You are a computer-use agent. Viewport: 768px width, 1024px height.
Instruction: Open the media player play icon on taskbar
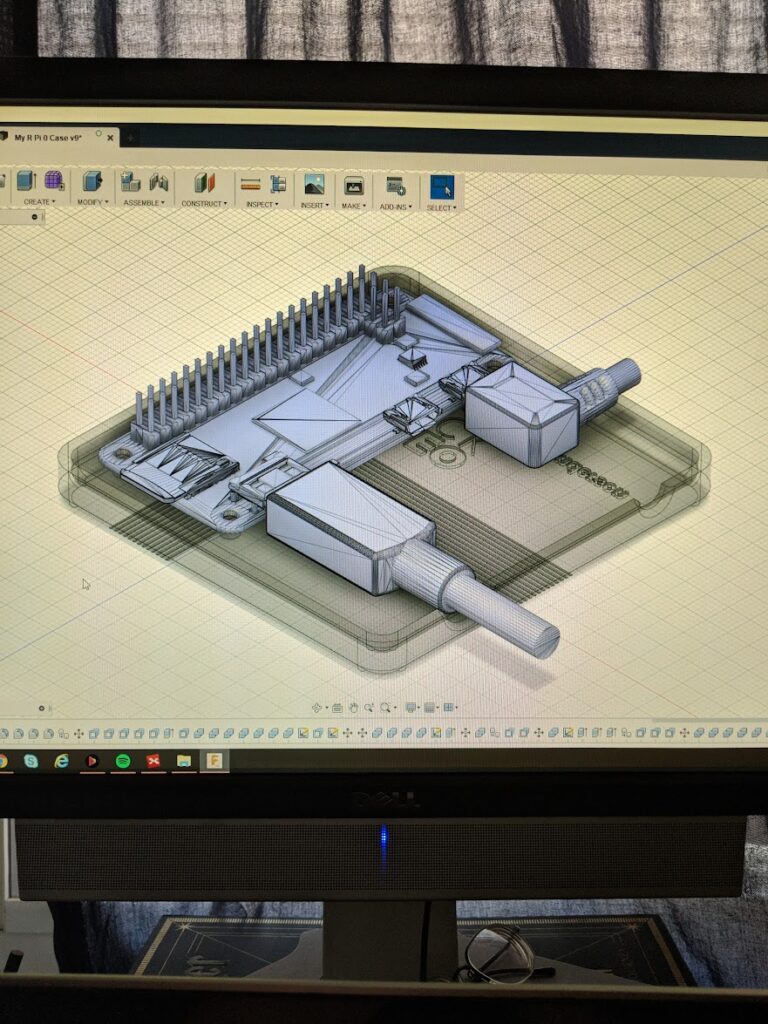[92, 761]
